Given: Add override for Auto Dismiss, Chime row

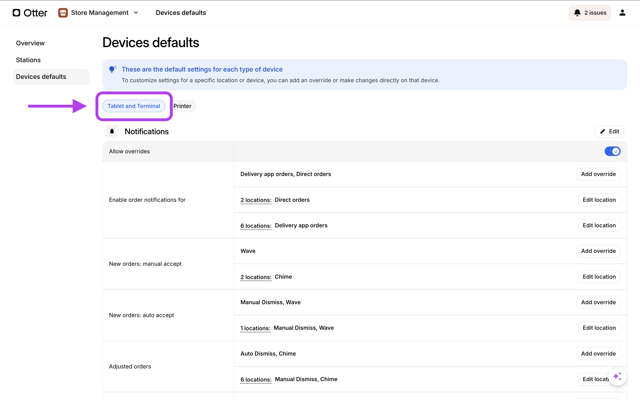Looking at the screenshot, I should click(x=598, y=353).
